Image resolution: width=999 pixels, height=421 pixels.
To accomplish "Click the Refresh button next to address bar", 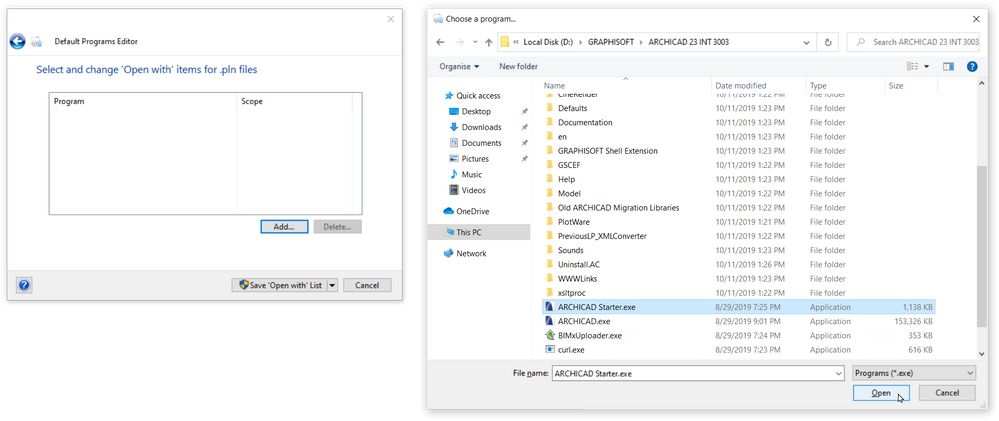I will 828,43.
